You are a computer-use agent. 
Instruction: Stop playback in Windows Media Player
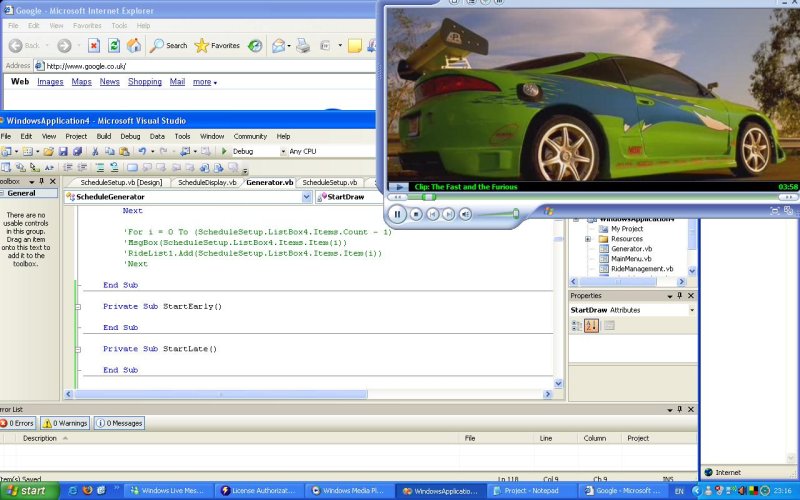click(416, 213)
